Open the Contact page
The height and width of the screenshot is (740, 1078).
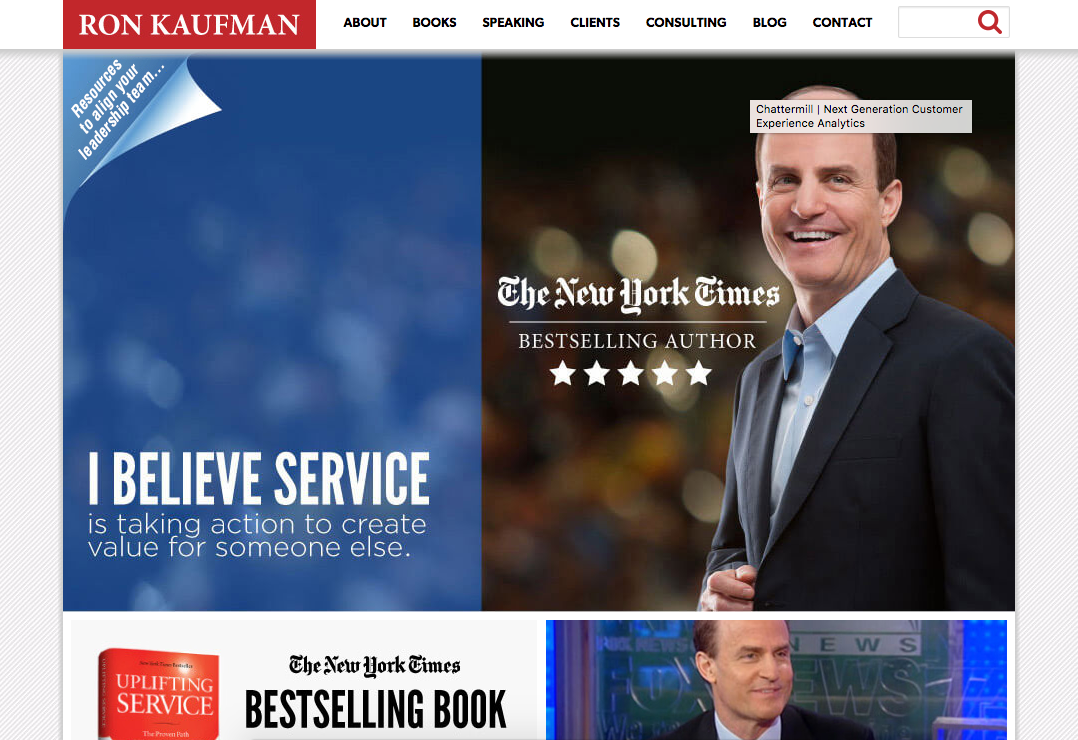842,23
